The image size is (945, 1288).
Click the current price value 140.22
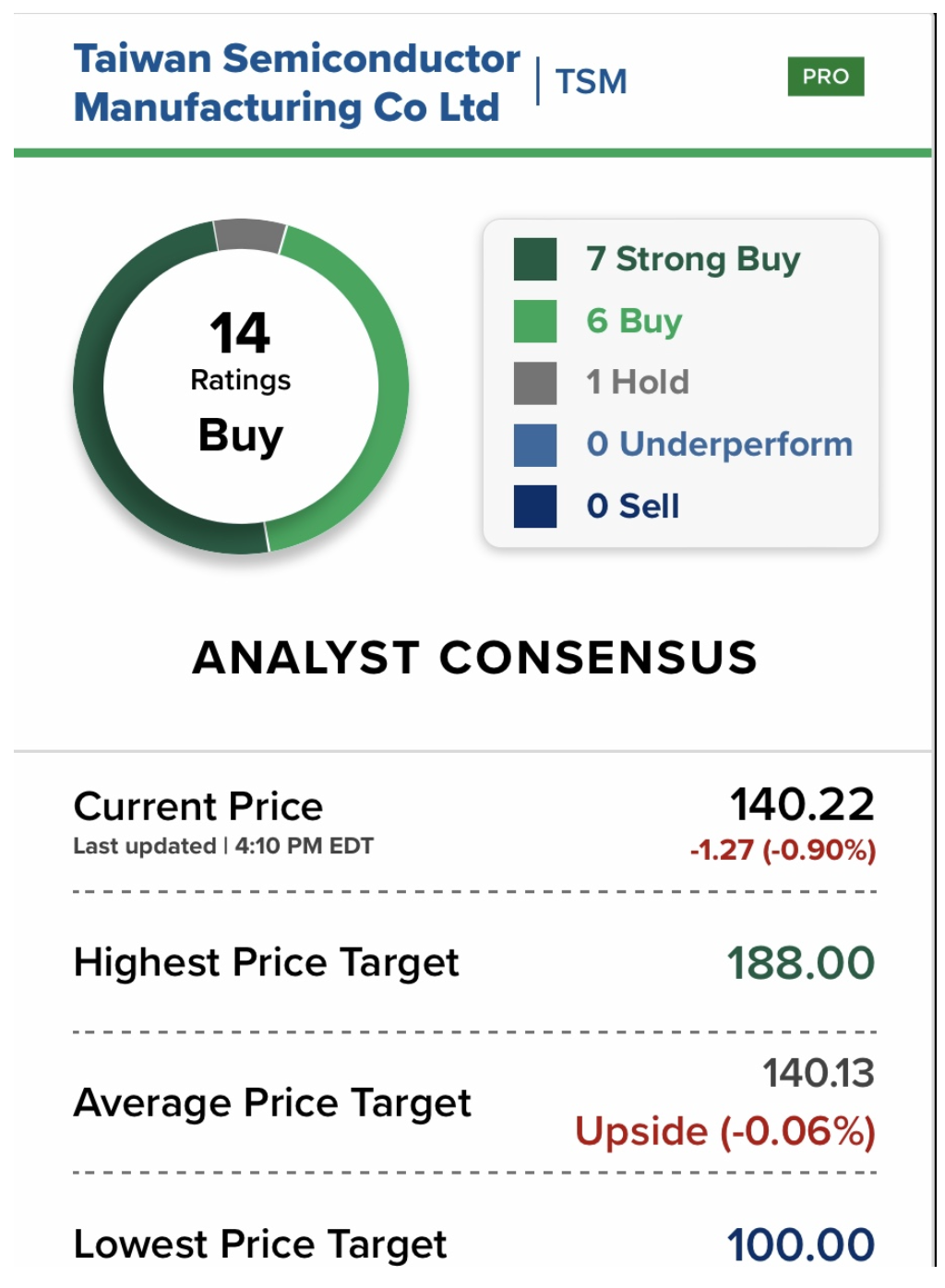click(x=802, y=805)
